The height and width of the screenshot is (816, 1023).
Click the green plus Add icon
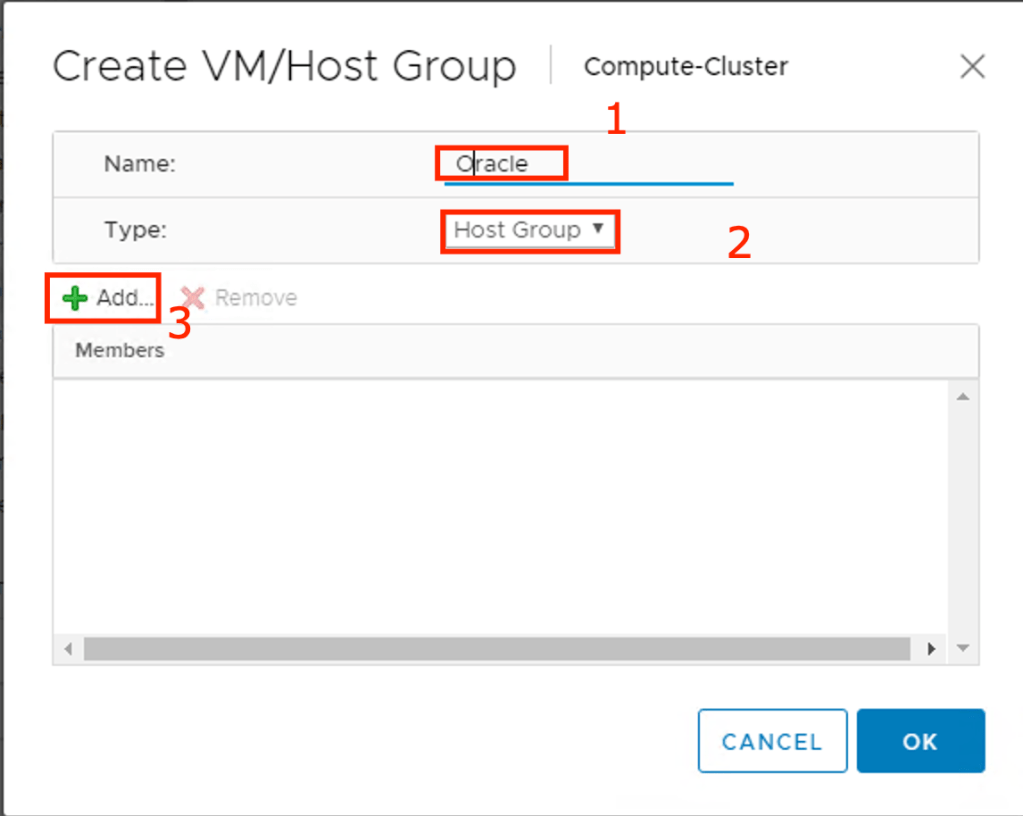click(x=75, y=298)
